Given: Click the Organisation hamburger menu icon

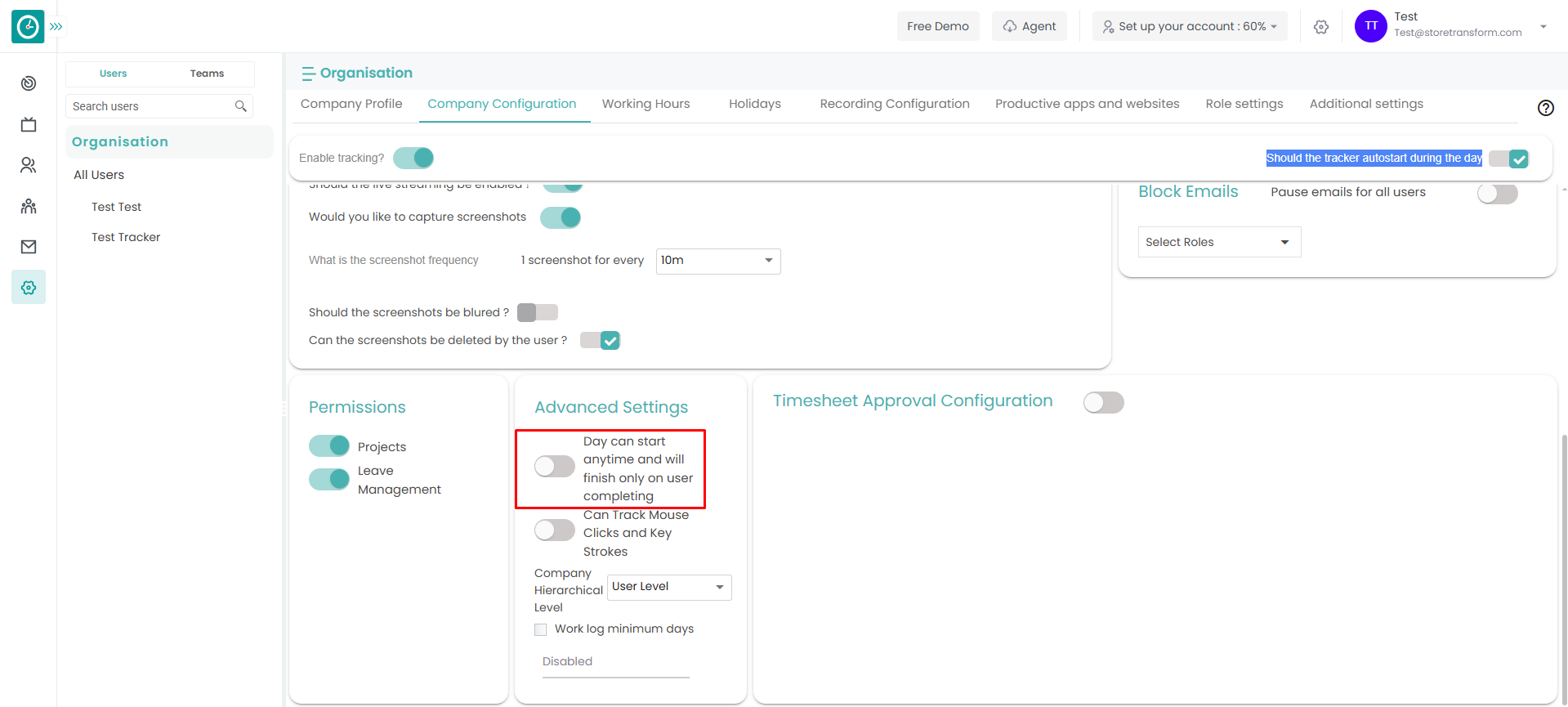Looking at the screenshot, I should point(308,74).
